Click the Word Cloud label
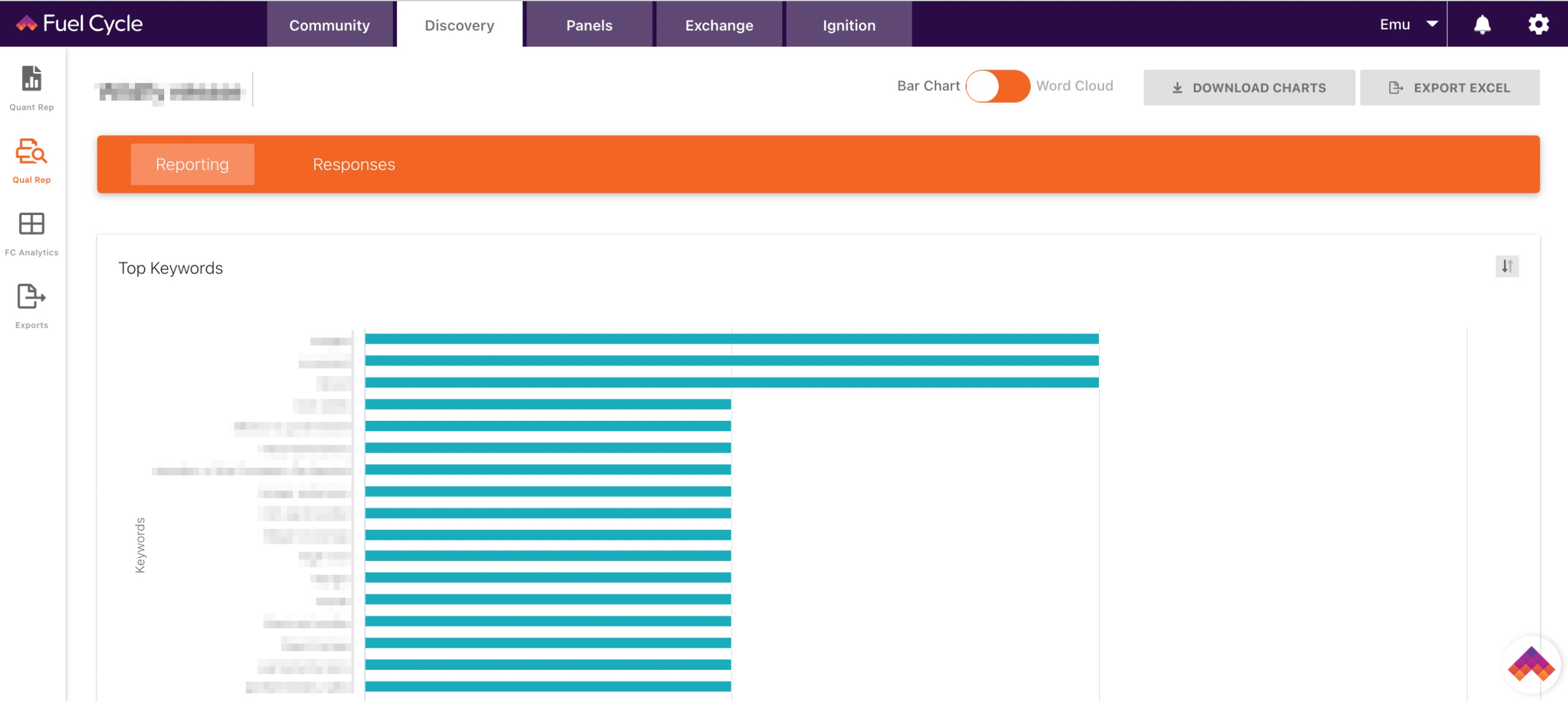This screenshot has height=701, width=1568. 1074,86
